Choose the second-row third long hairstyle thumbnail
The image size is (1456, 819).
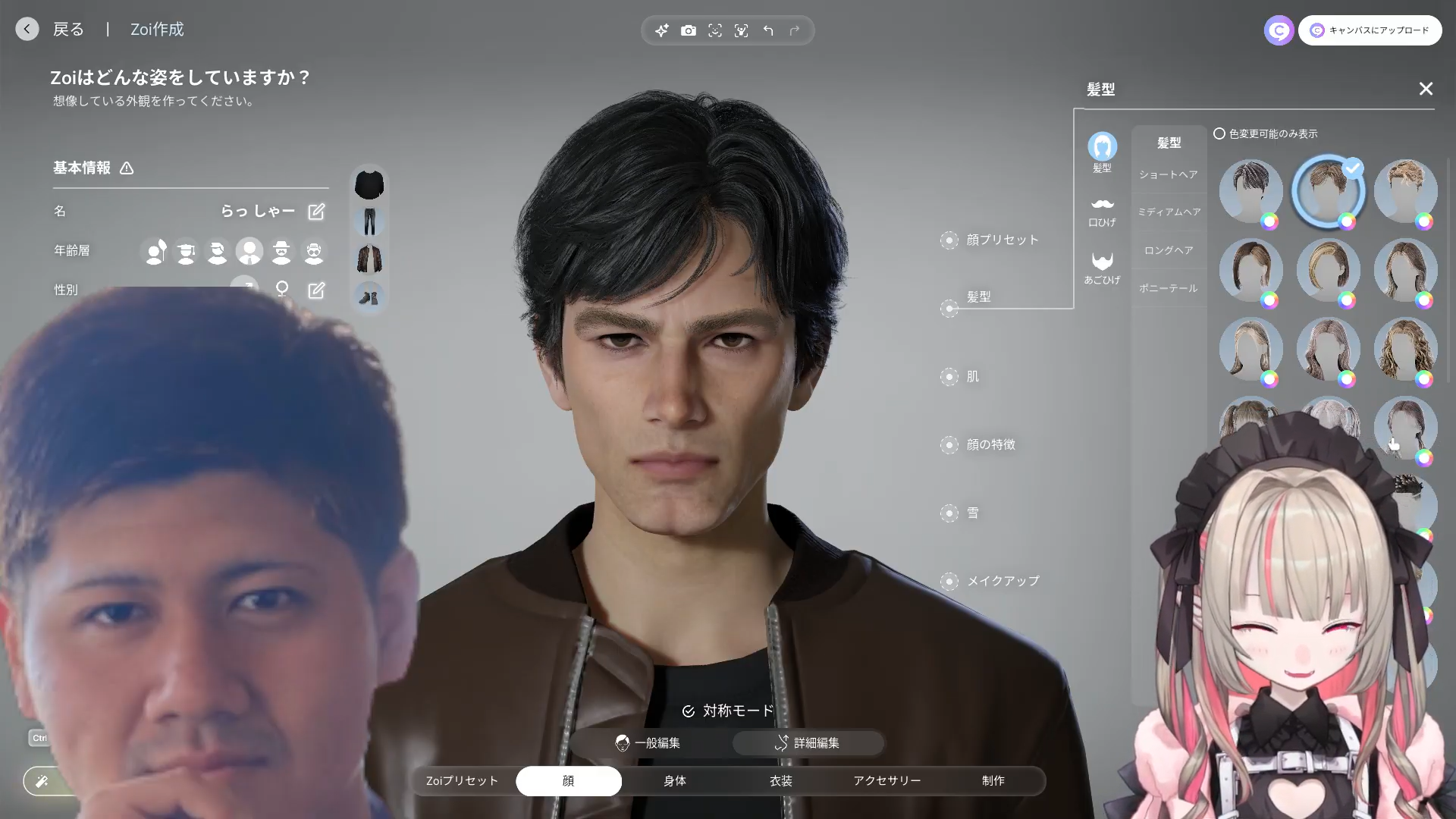point(1405,269)
